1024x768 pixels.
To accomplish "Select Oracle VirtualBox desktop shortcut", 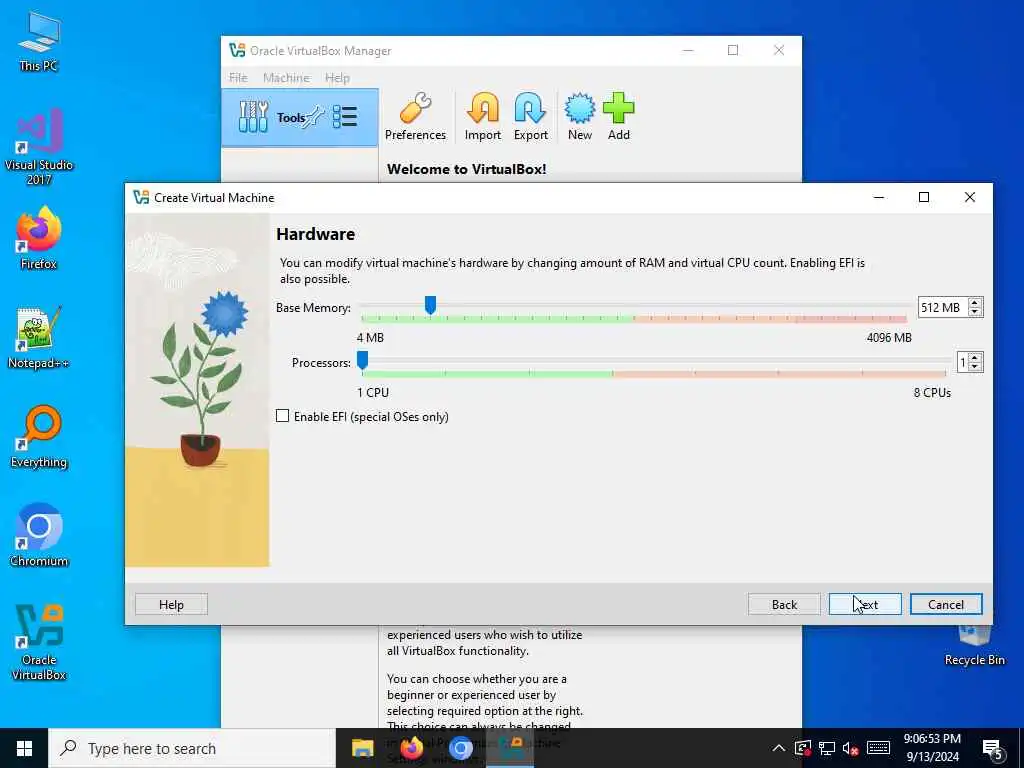I will [x=39, y=642].
